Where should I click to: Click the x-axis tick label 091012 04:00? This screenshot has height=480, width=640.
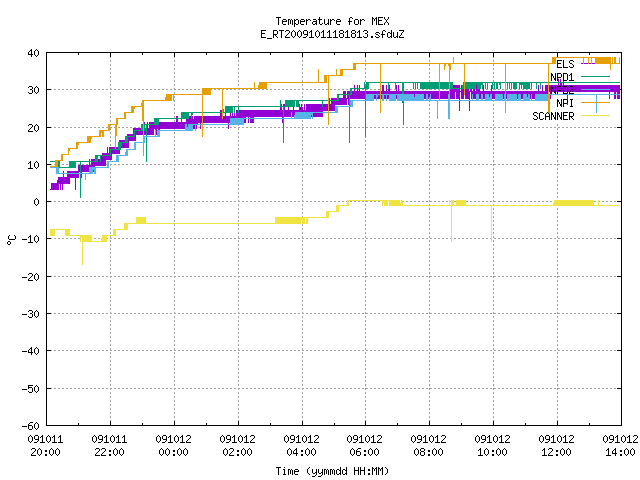302,446
